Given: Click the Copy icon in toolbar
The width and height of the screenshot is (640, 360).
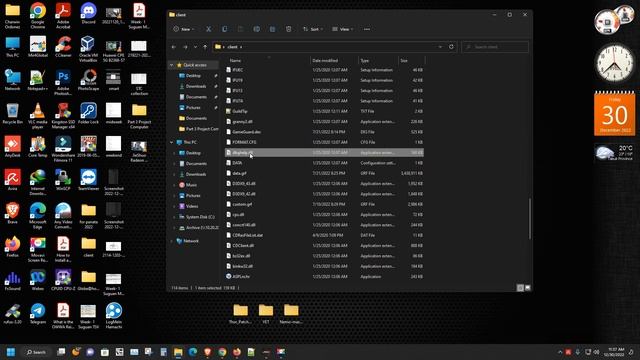Looking at the screenshot, I should coord(224,29).
